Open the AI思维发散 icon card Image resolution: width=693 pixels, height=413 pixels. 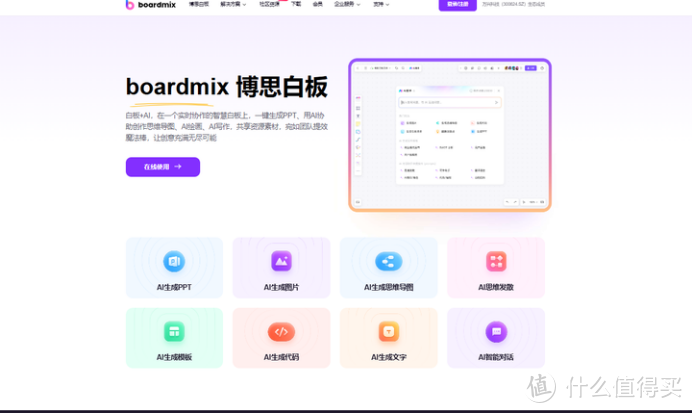pos(496,268)
